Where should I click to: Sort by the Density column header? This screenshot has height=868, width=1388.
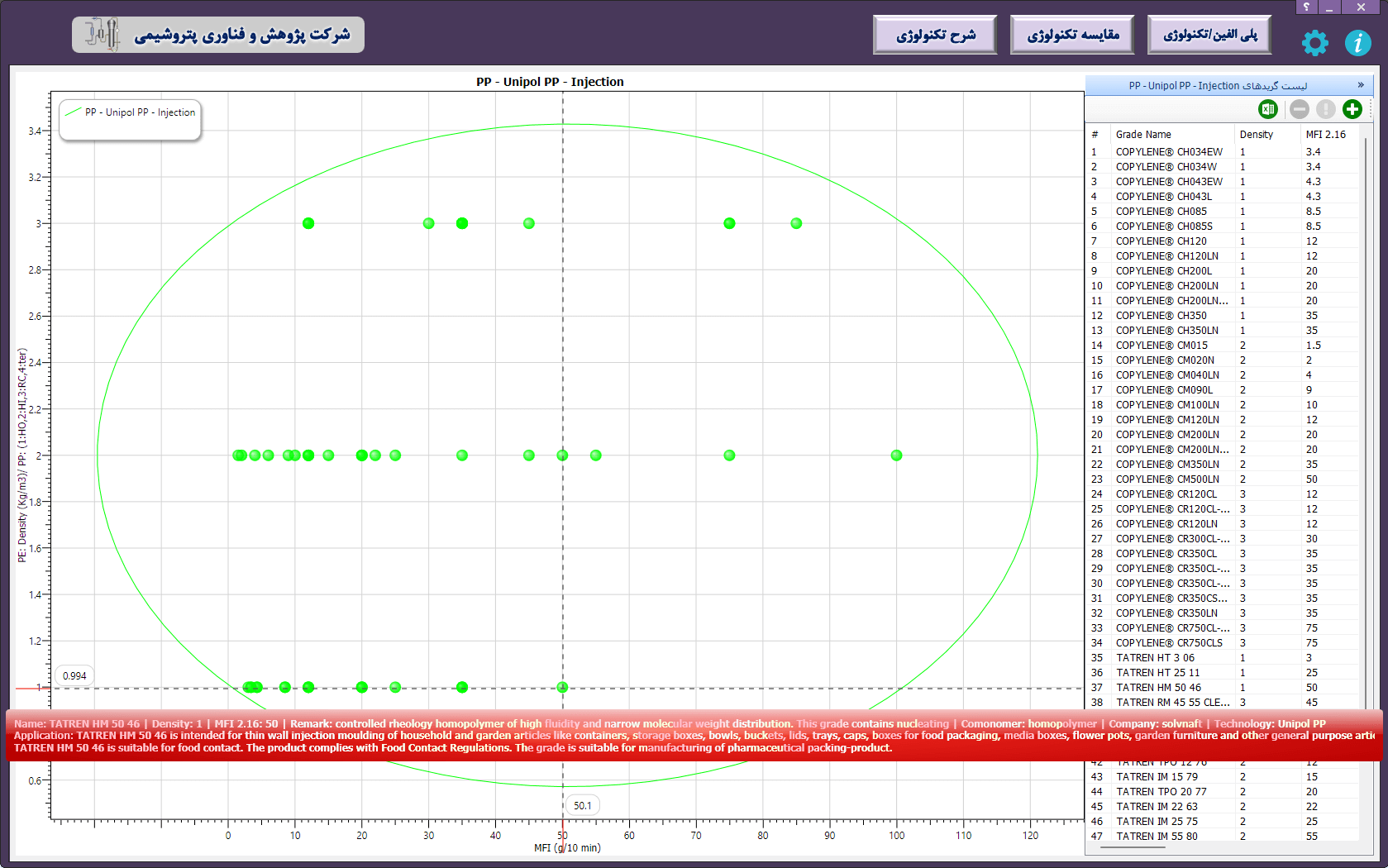[1266, 135]
